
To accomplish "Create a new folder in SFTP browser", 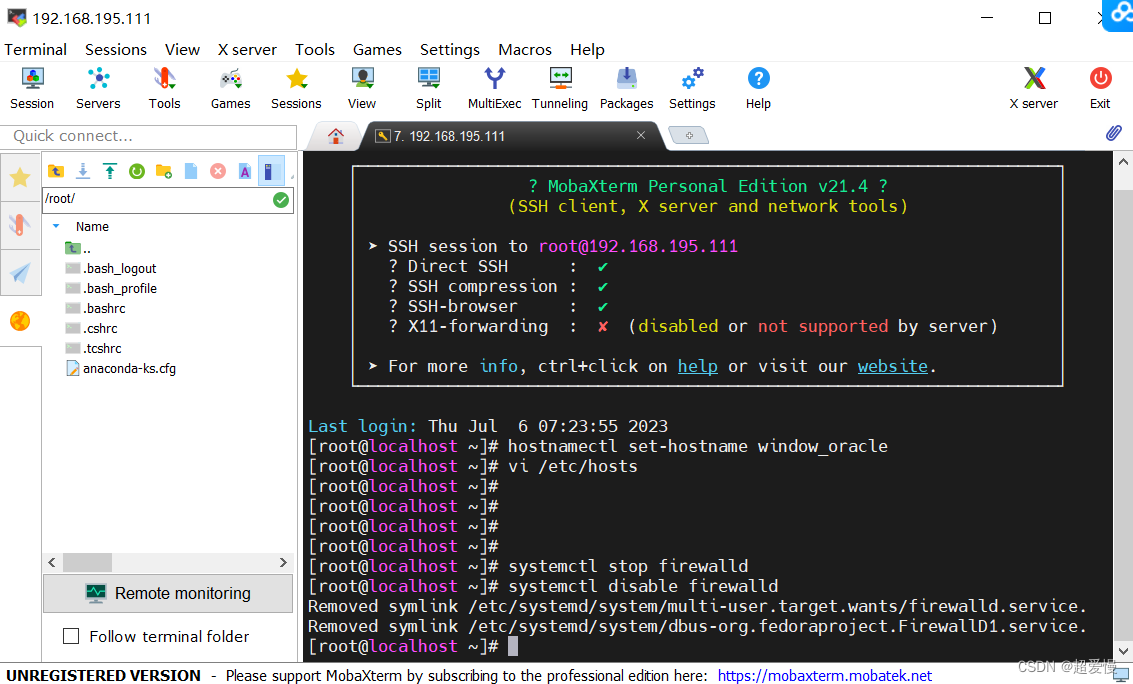I will click(x=164, y=171).
